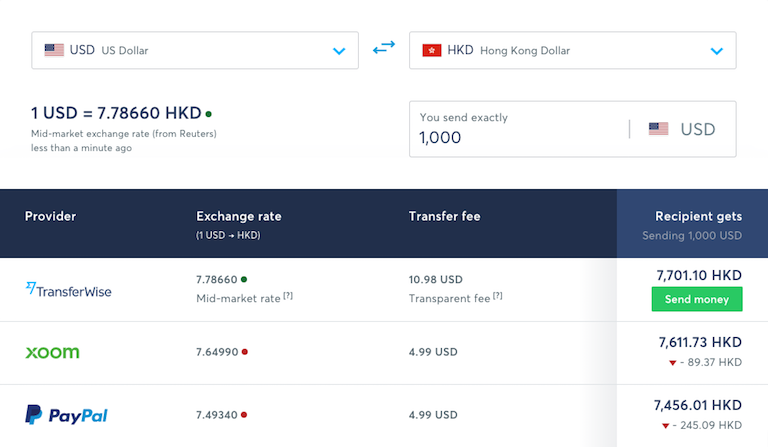
Task: Click the USD label in amount box
Action: click(x=698, y=129)
